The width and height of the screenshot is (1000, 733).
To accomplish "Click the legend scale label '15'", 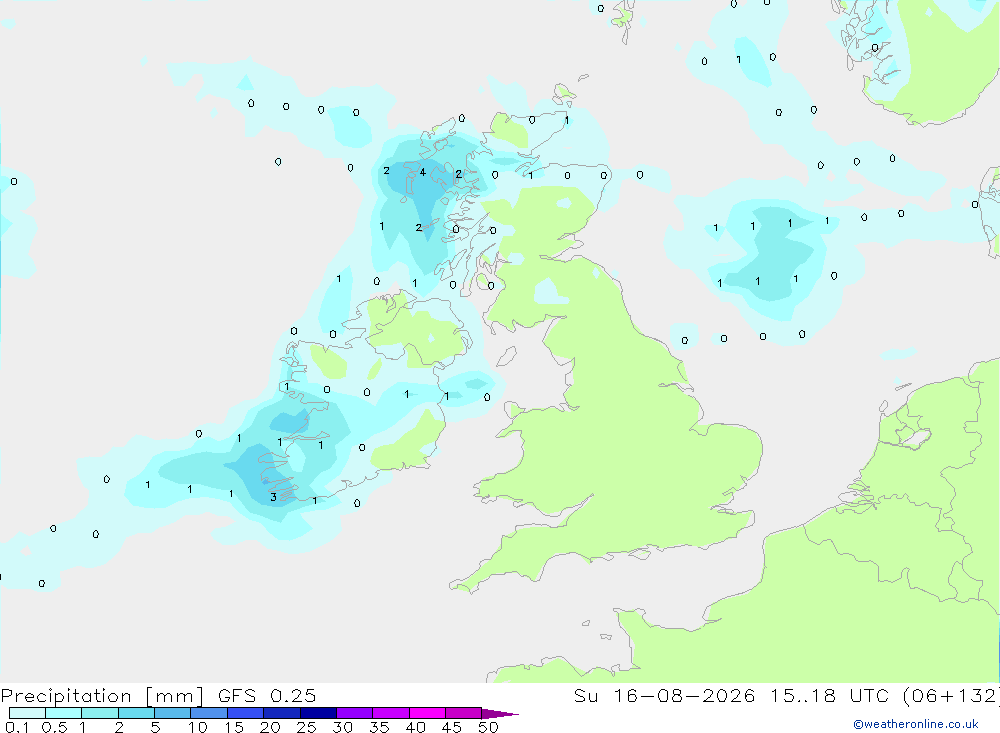I will coord(234,727).
